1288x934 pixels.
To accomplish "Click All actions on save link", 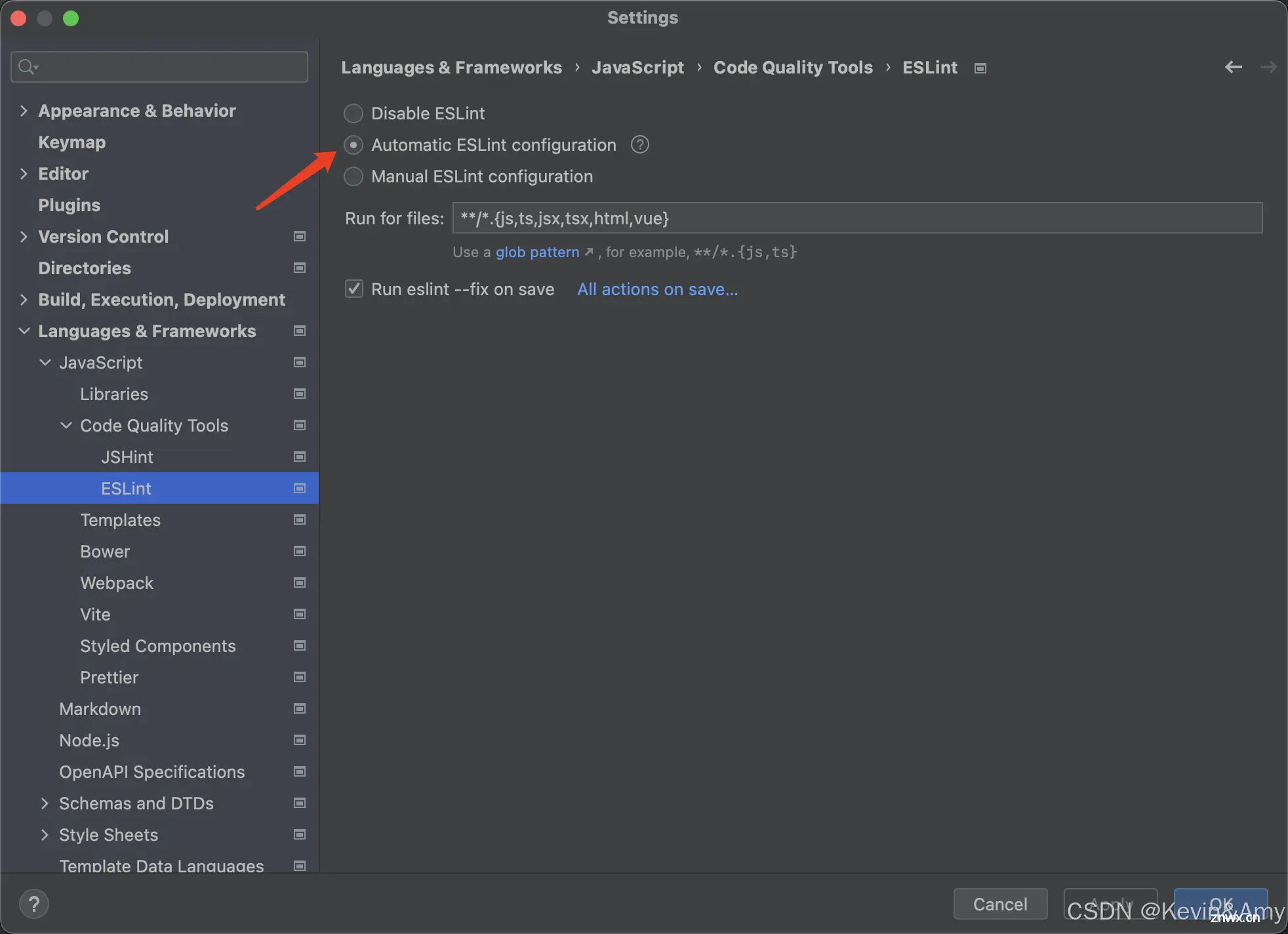I will (x=658, y=289).
